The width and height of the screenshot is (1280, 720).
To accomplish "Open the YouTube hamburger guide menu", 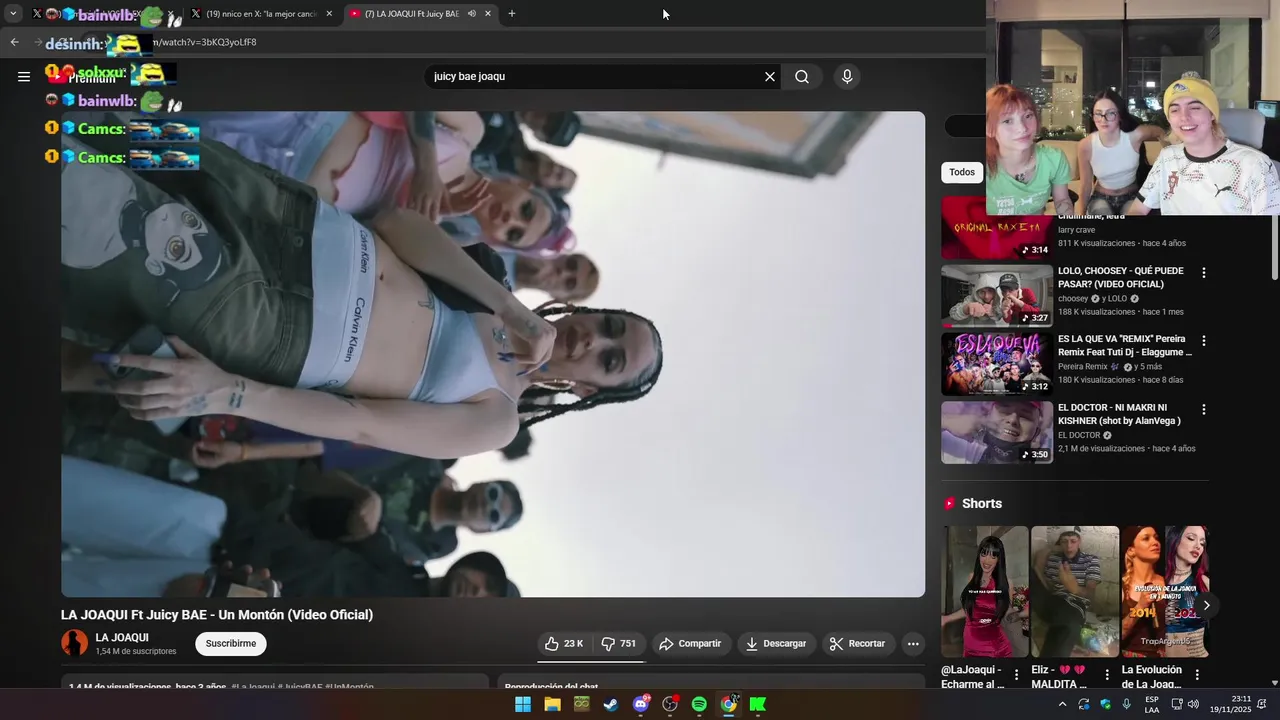I will [x=24, y=76].
